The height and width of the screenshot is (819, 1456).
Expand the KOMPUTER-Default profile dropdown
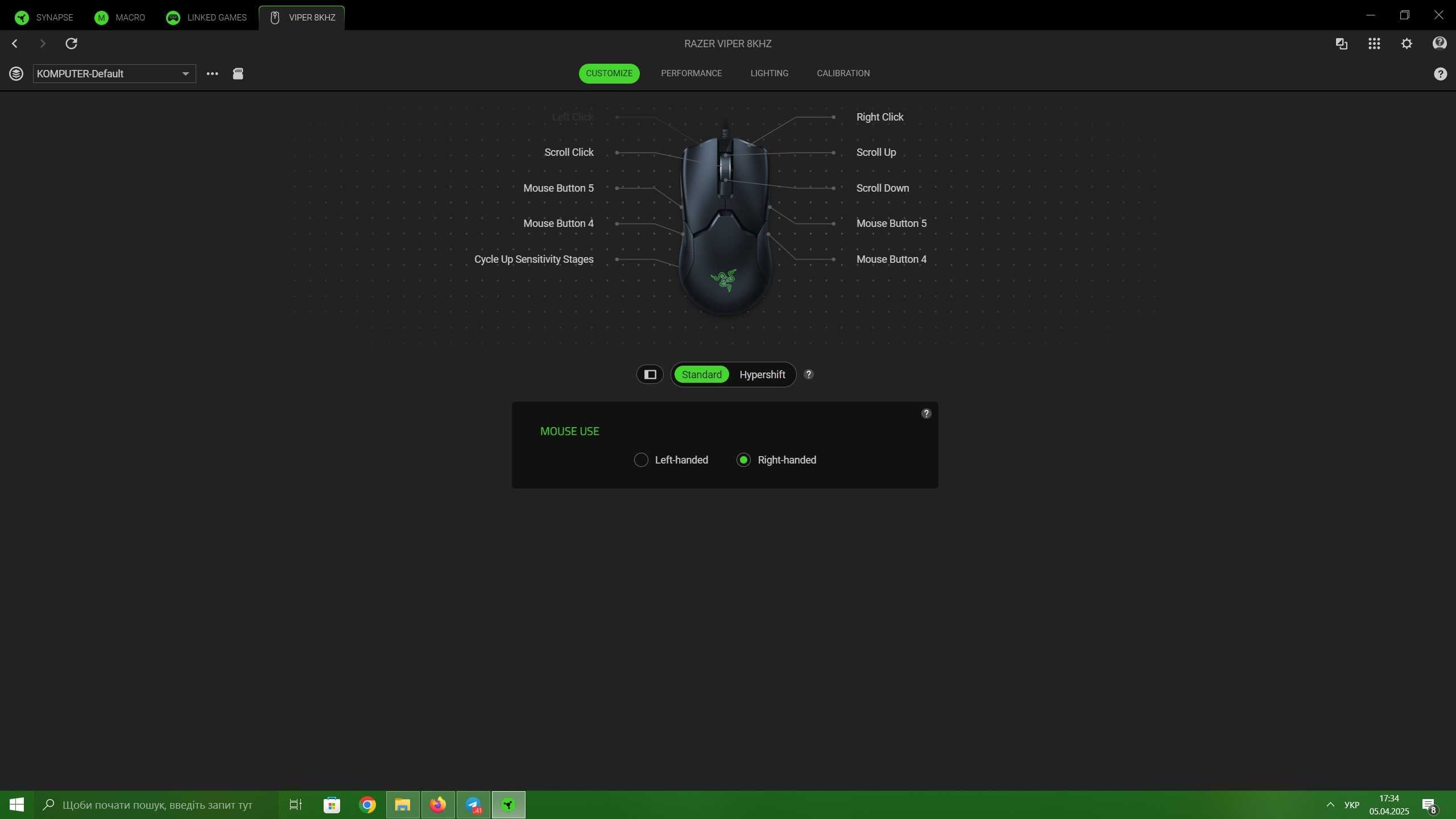point(114,73)
